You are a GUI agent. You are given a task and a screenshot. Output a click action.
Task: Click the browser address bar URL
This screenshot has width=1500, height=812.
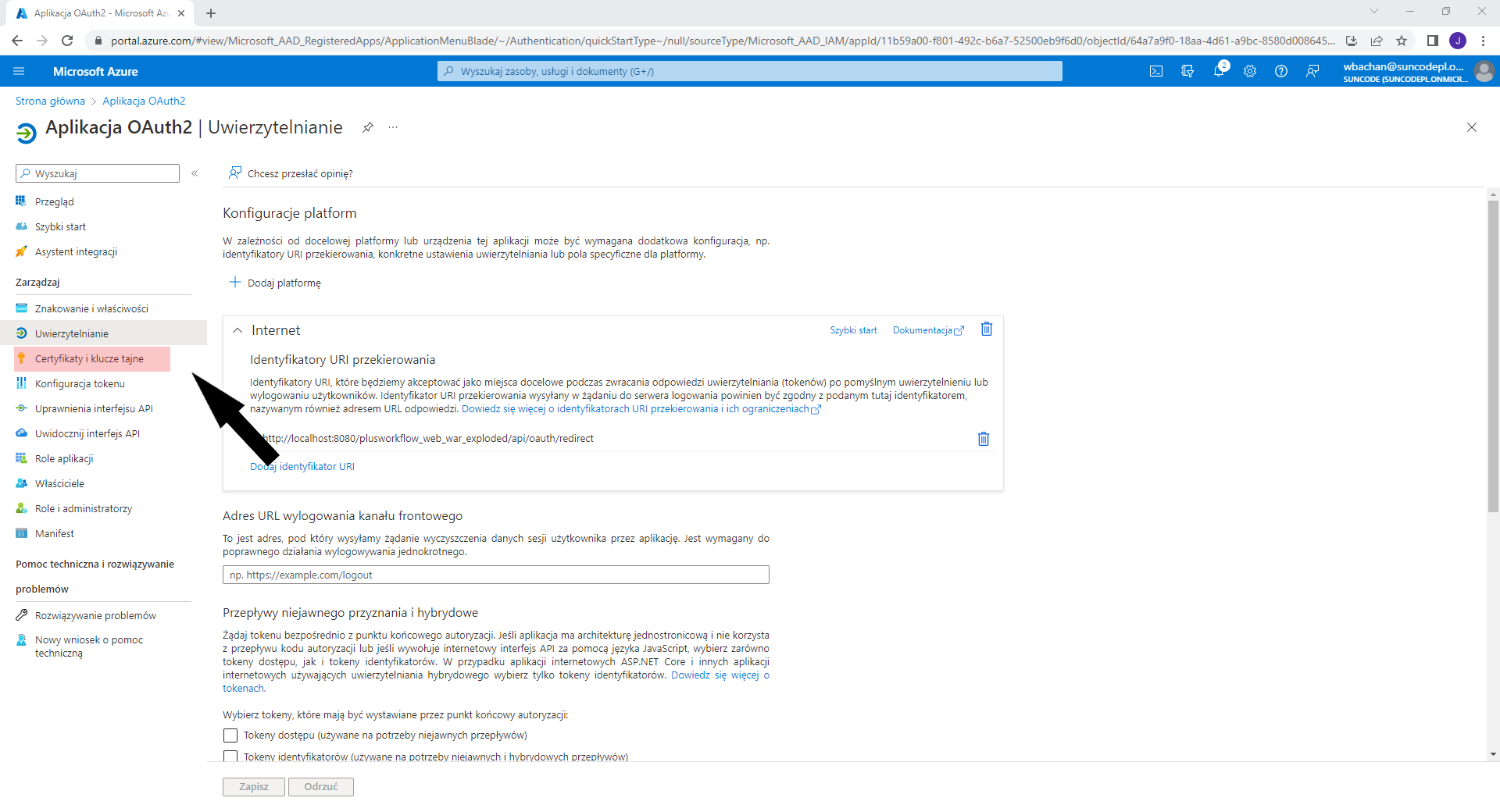(723, 41)
